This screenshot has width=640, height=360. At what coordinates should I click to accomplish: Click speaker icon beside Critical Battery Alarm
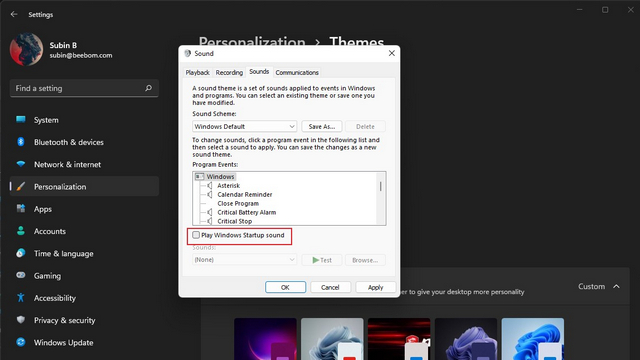pos(209,212)
